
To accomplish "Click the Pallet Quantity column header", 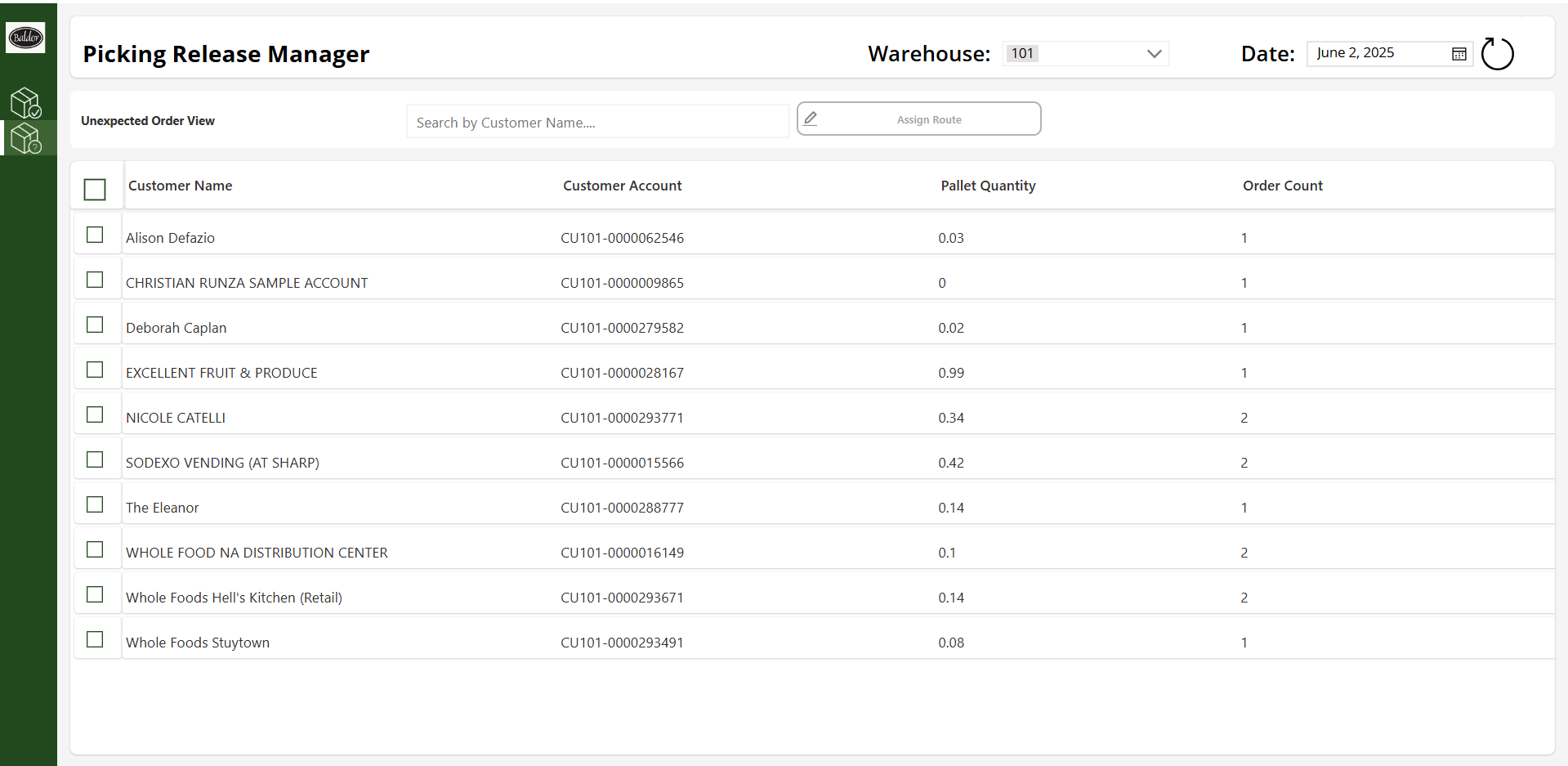I will click(x=988, y=186).
